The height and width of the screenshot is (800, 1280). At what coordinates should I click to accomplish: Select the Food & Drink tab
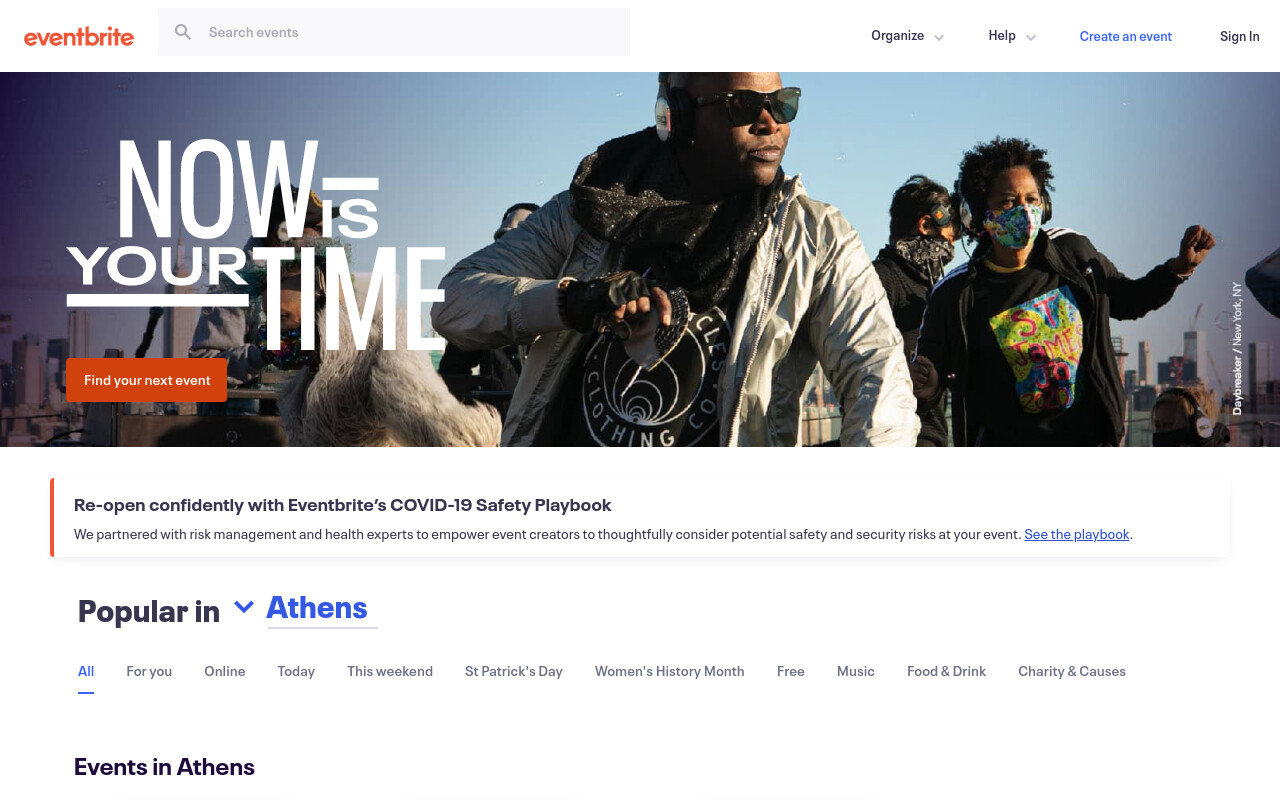click(947, 671)
